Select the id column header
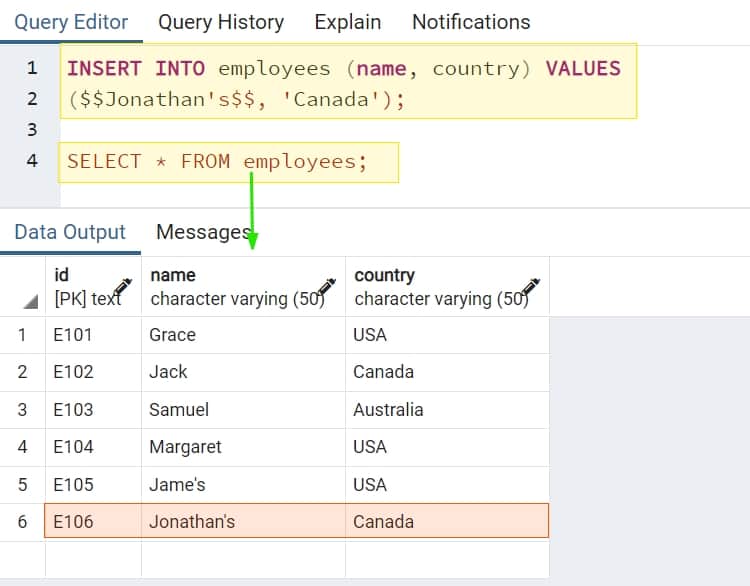The width and height of the screenshot is (750, 586). [x=93, y=286]
